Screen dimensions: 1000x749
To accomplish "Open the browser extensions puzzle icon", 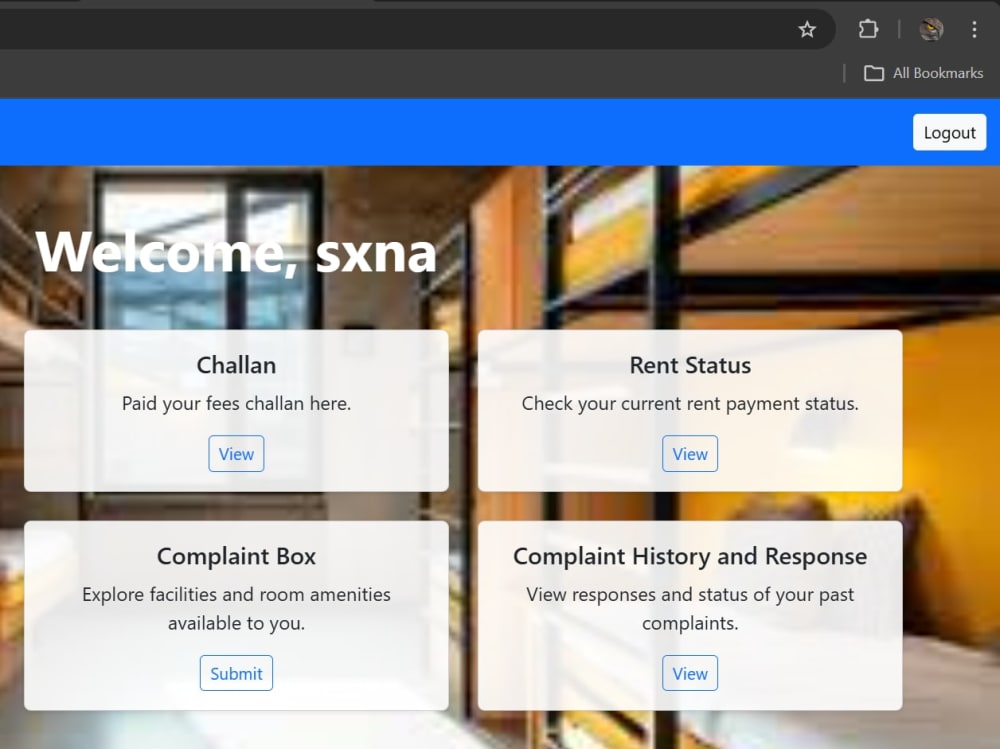I will coord(868,29).
